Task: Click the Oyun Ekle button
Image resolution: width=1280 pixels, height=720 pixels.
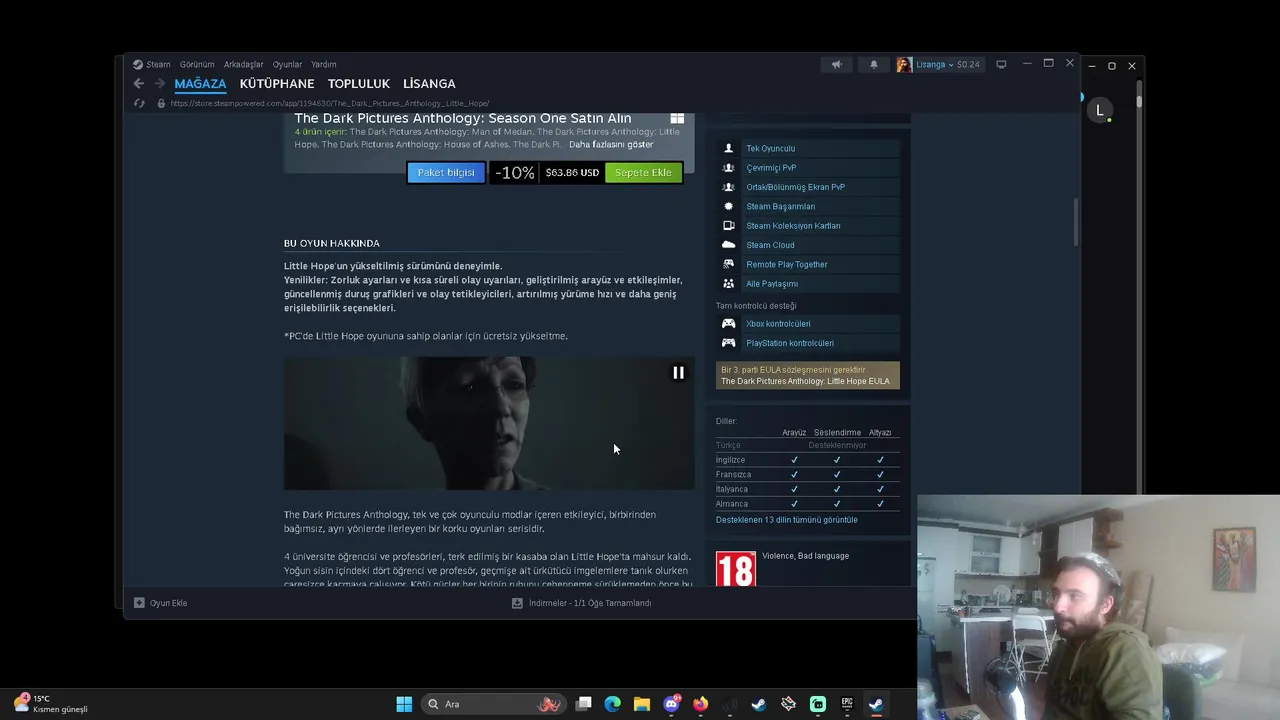Action: pyautogui.click(x=160, y=603)
